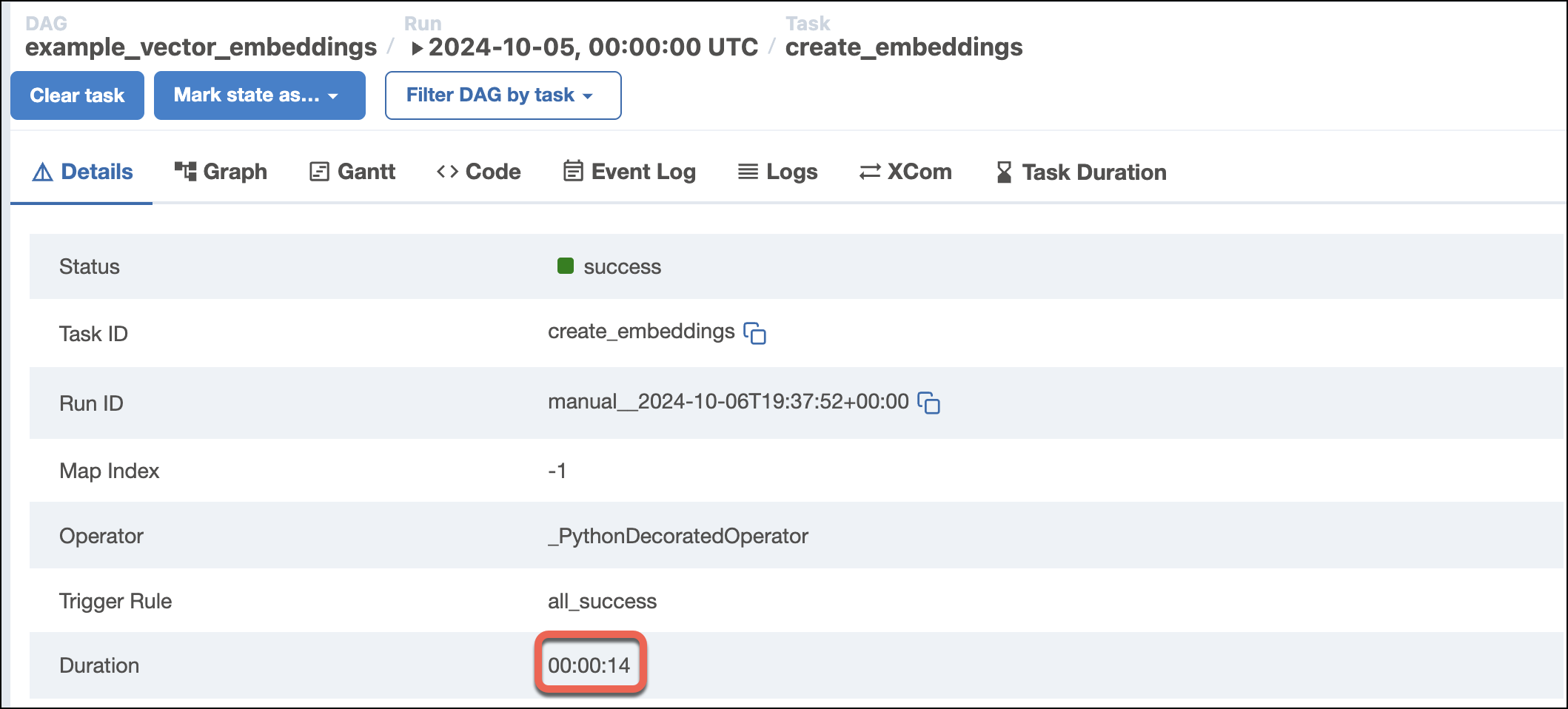The height and width of the screenshot is (709, 1568).
Task: Open the create_embeddings task breadcrumb
Action: 904,47
